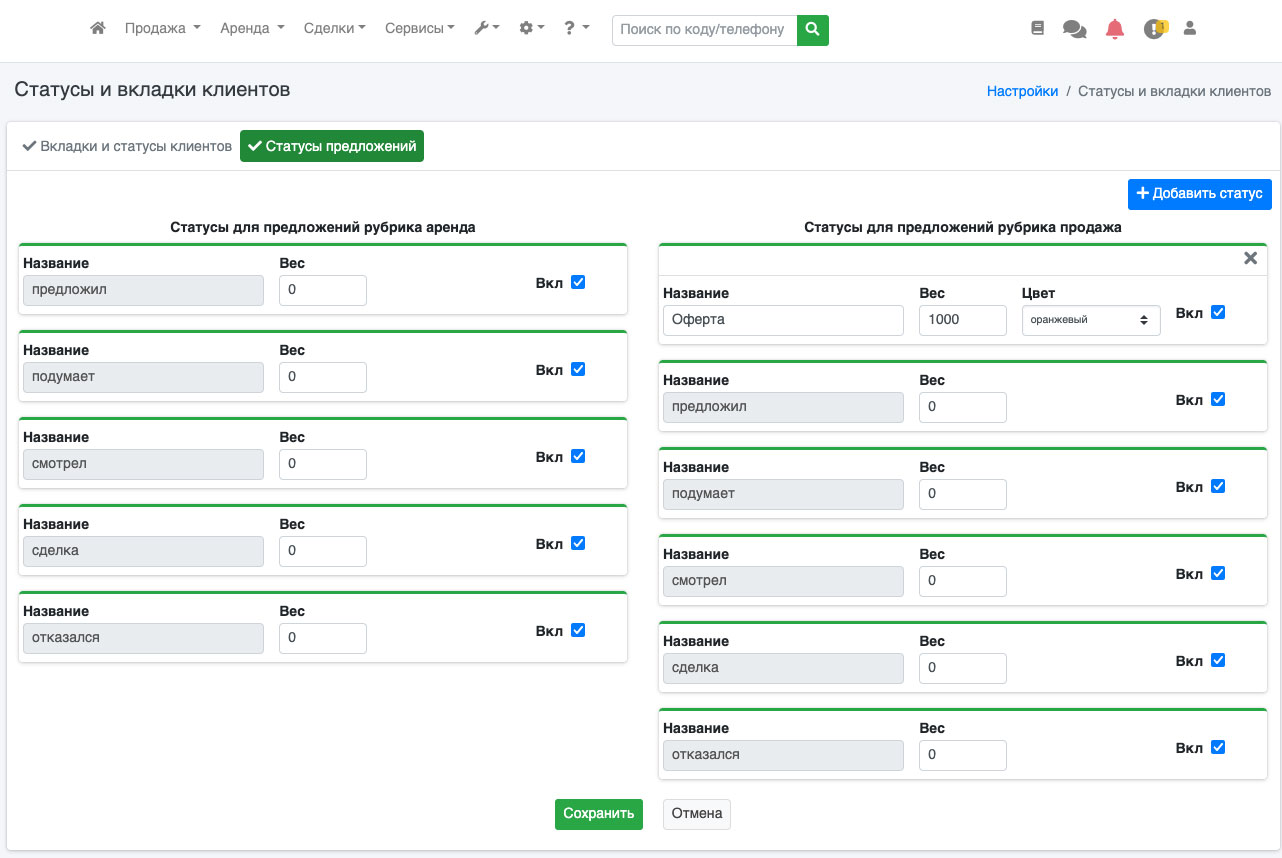Open the alert icon with yellow badge
The width and height of the screenshot is (1282, 858).
coord(1155,29)
